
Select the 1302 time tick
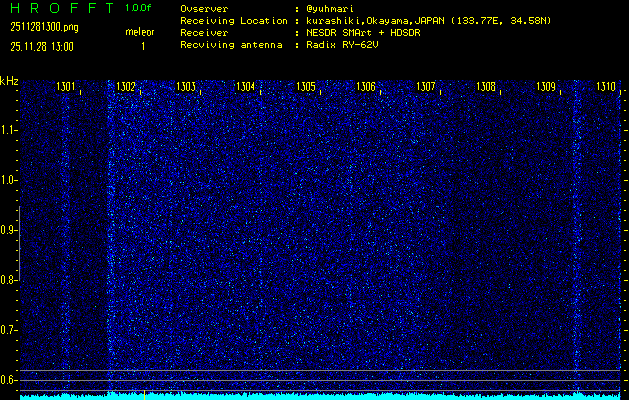click(126, 87)
